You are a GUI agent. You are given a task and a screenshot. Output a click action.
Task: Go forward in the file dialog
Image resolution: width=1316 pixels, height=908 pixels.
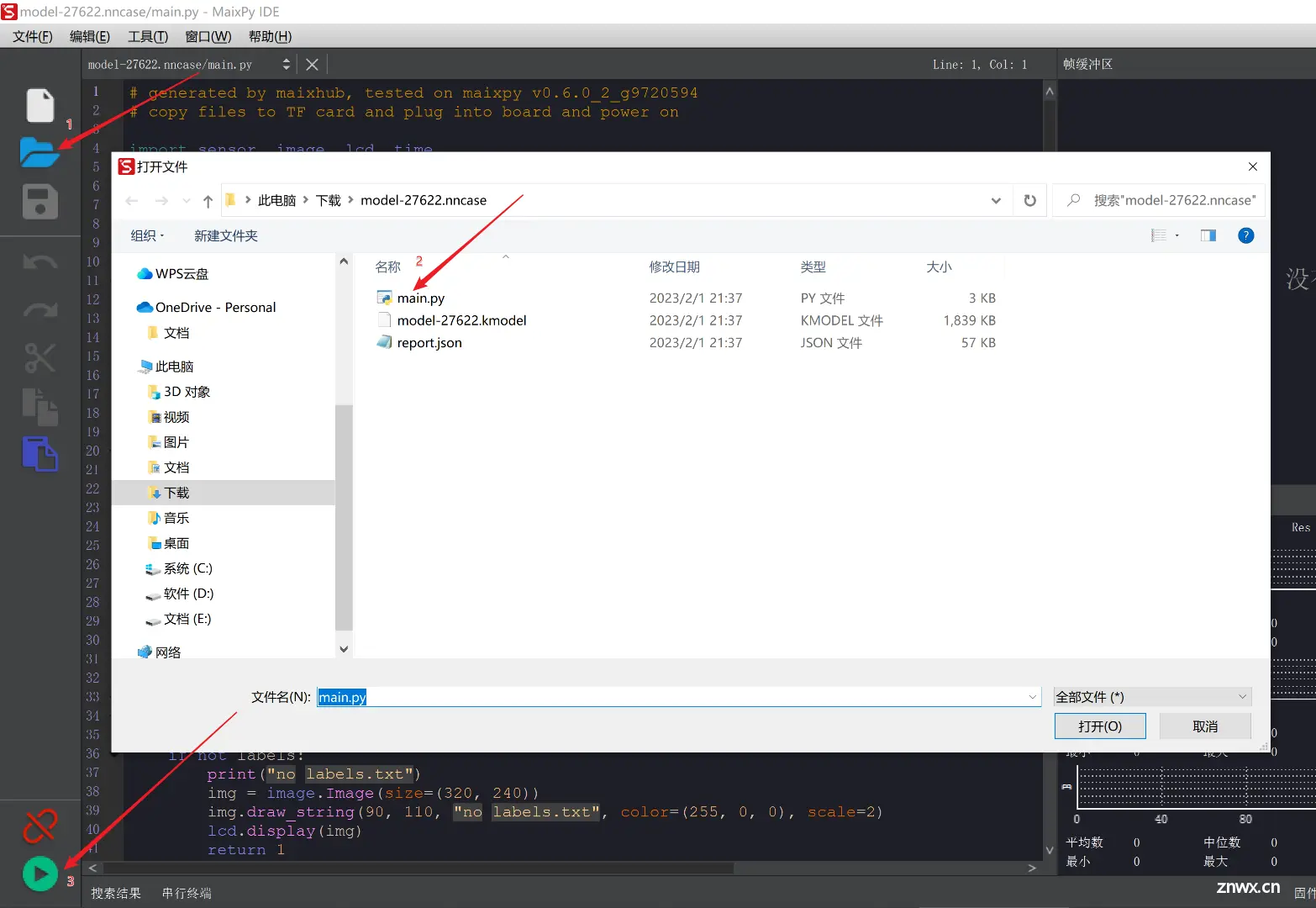[161, 201]
